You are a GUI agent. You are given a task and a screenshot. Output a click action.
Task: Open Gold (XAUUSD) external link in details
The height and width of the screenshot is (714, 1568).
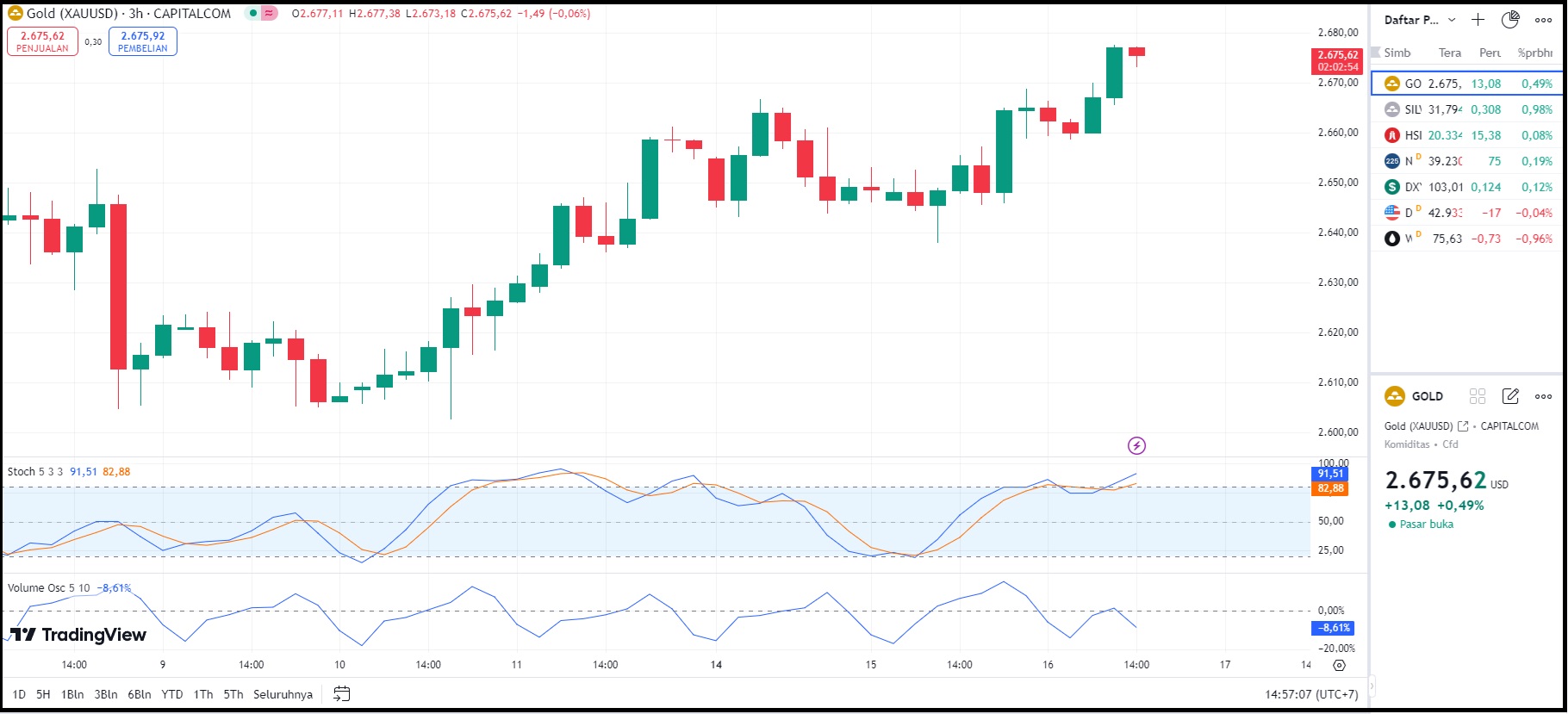pyautogui.click(x=1463, y=426)
